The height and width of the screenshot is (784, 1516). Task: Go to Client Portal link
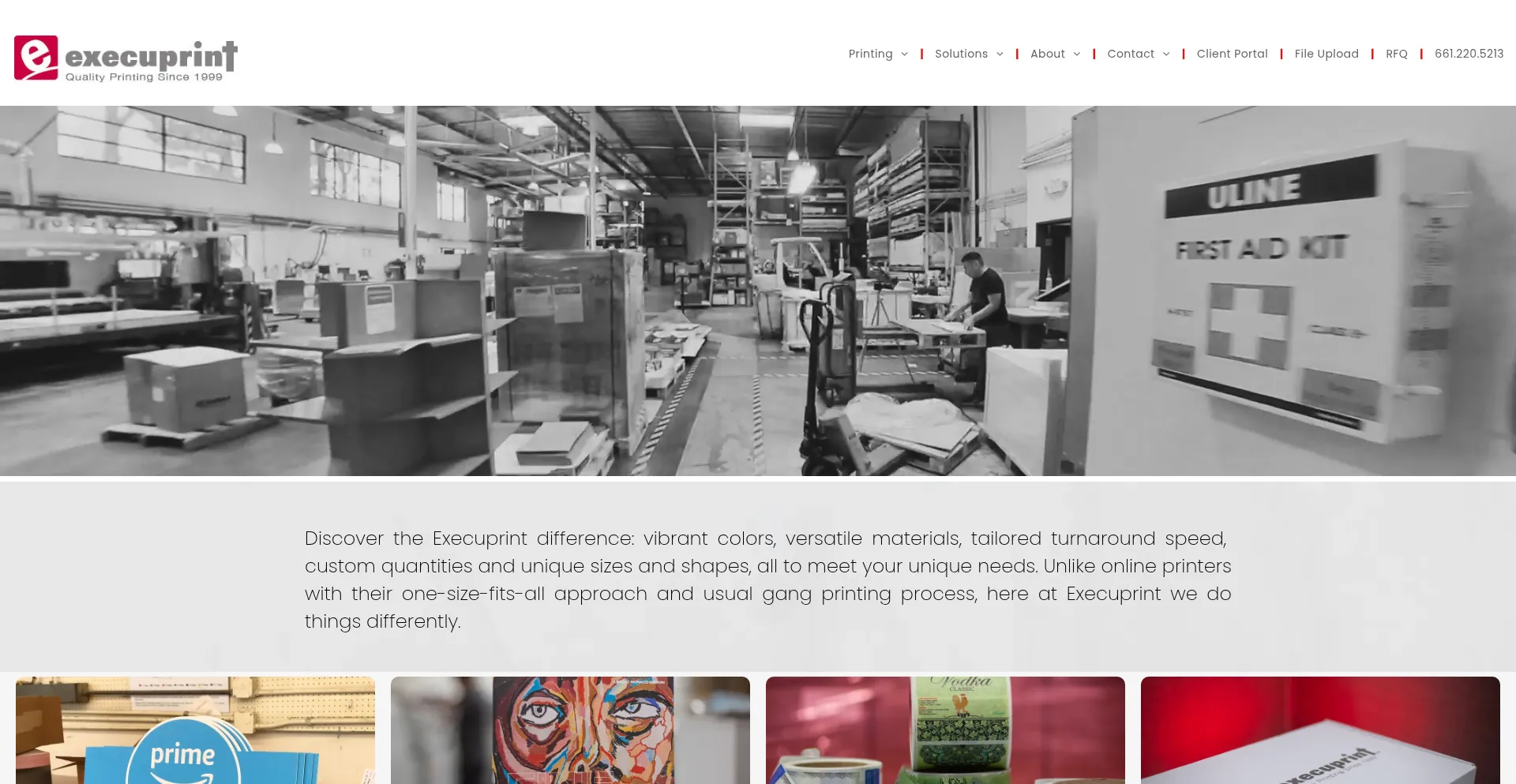coord(1232,54)
